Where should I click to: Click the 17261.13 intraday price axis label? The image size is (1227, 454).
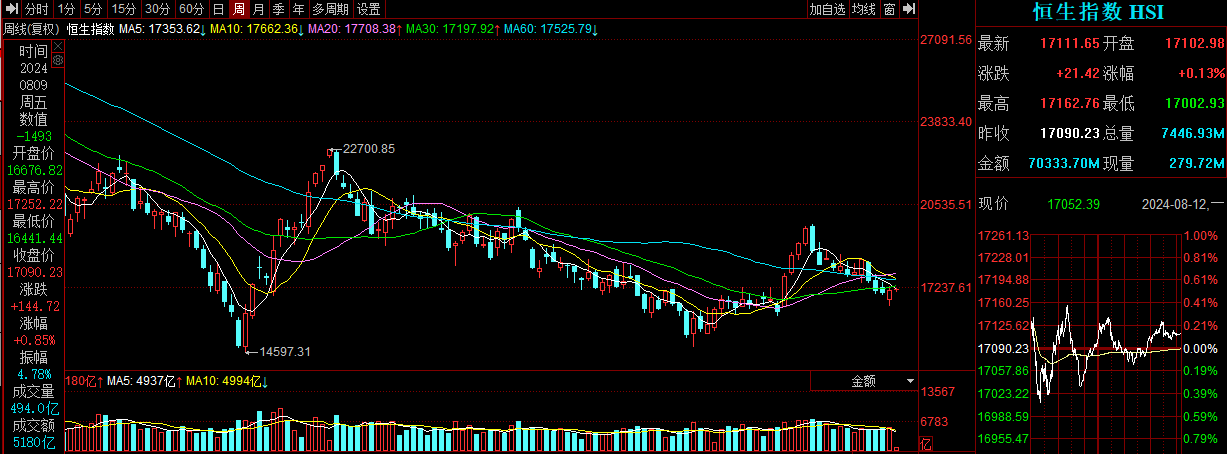click(x=1005, y=236)
